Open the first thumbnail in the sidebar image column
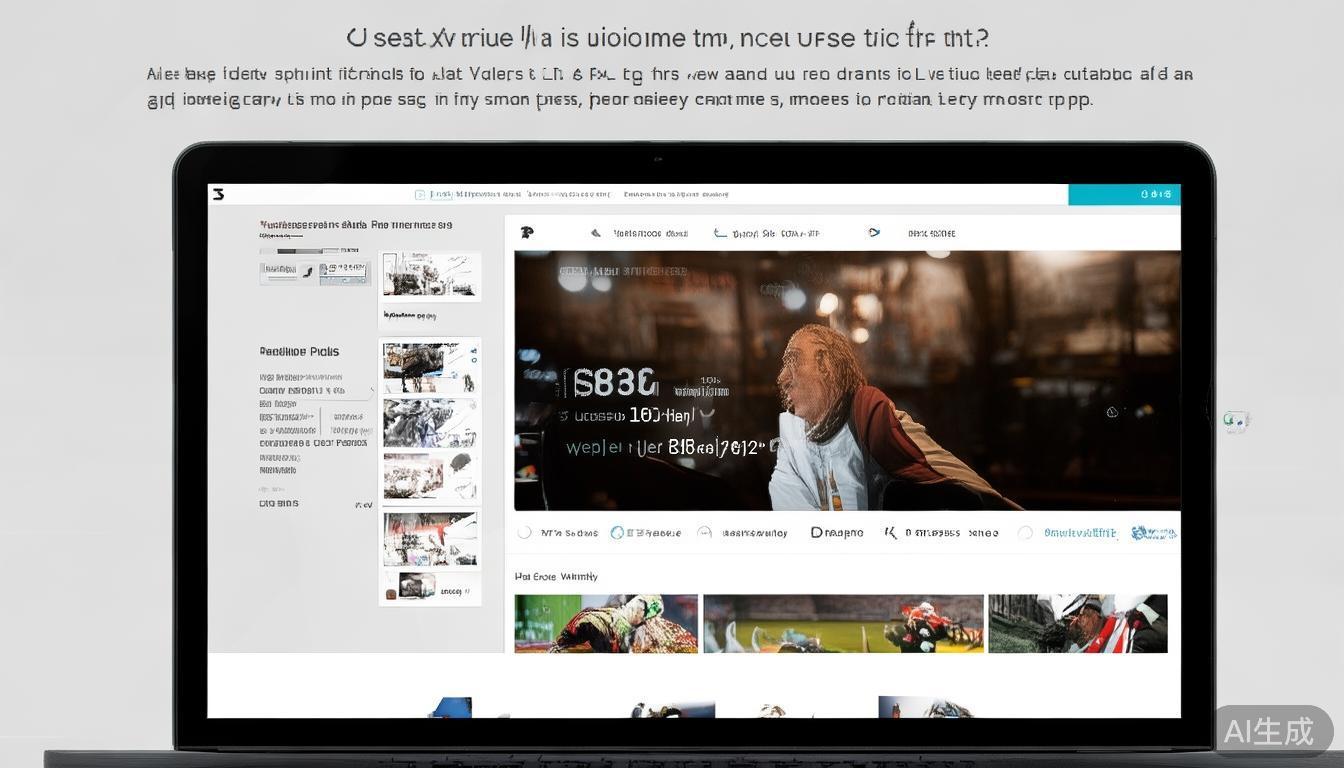 [x=430, y=275]
